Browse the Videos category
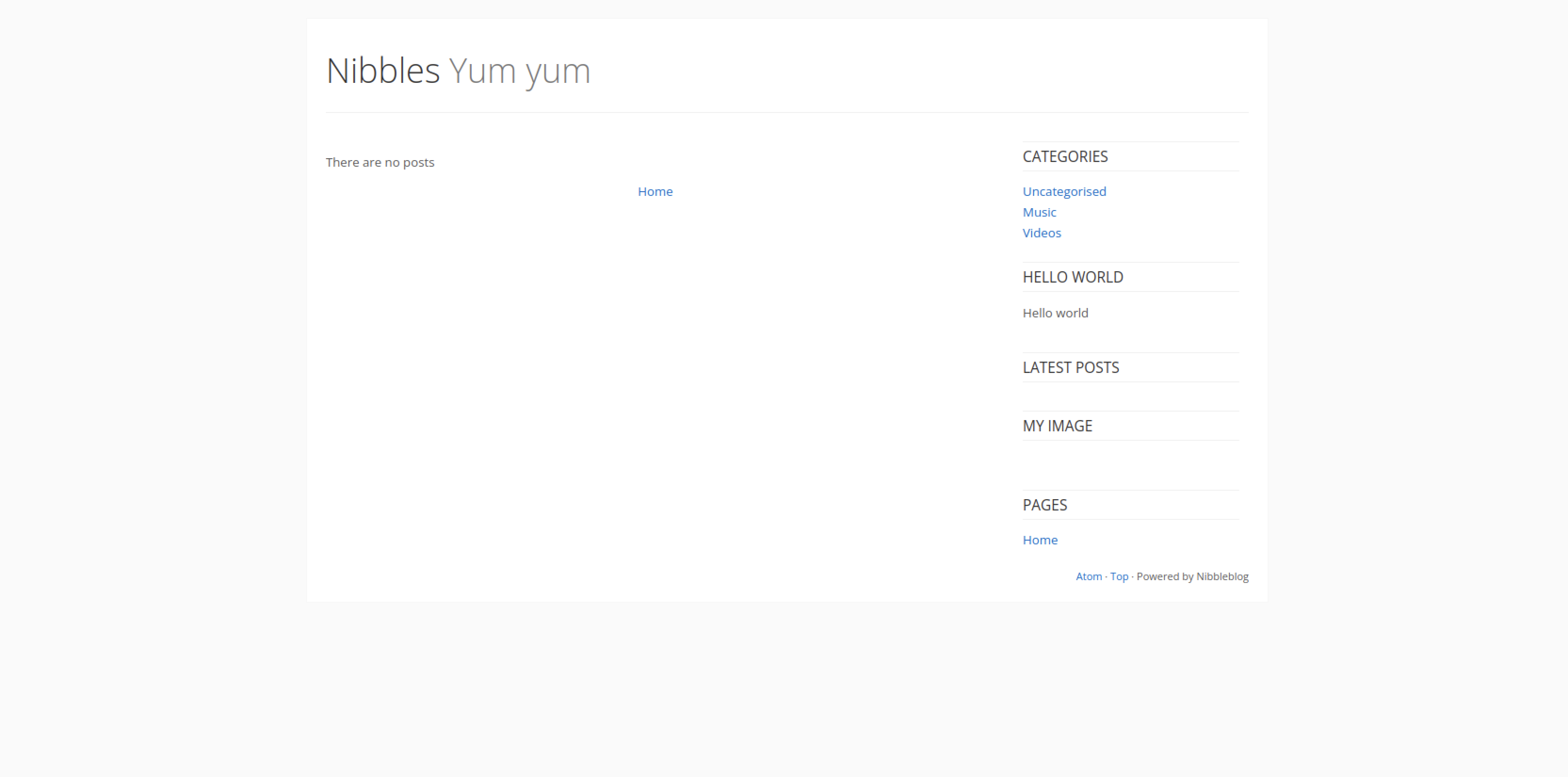 [1042, 233]
